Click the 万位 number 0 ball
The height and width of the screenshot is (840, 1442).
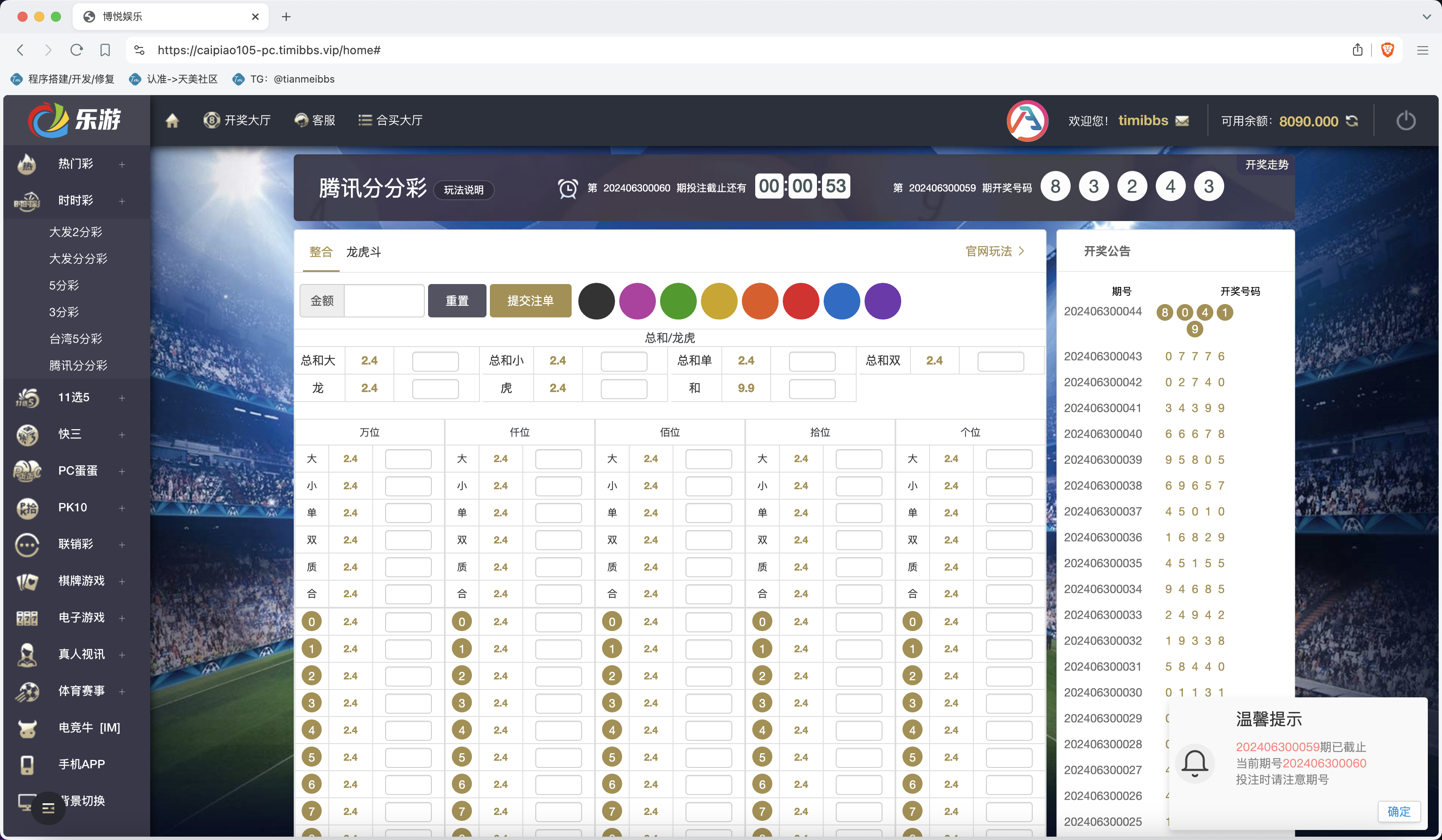(x=311, y=621)
